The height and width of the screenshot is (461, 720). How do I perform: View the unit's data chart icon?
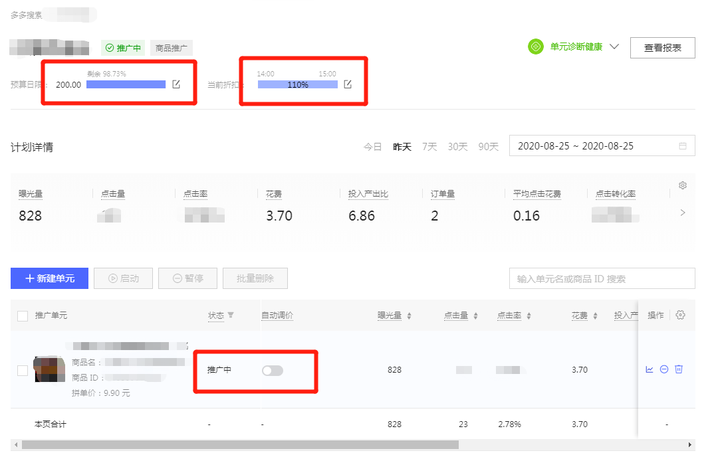649,370
